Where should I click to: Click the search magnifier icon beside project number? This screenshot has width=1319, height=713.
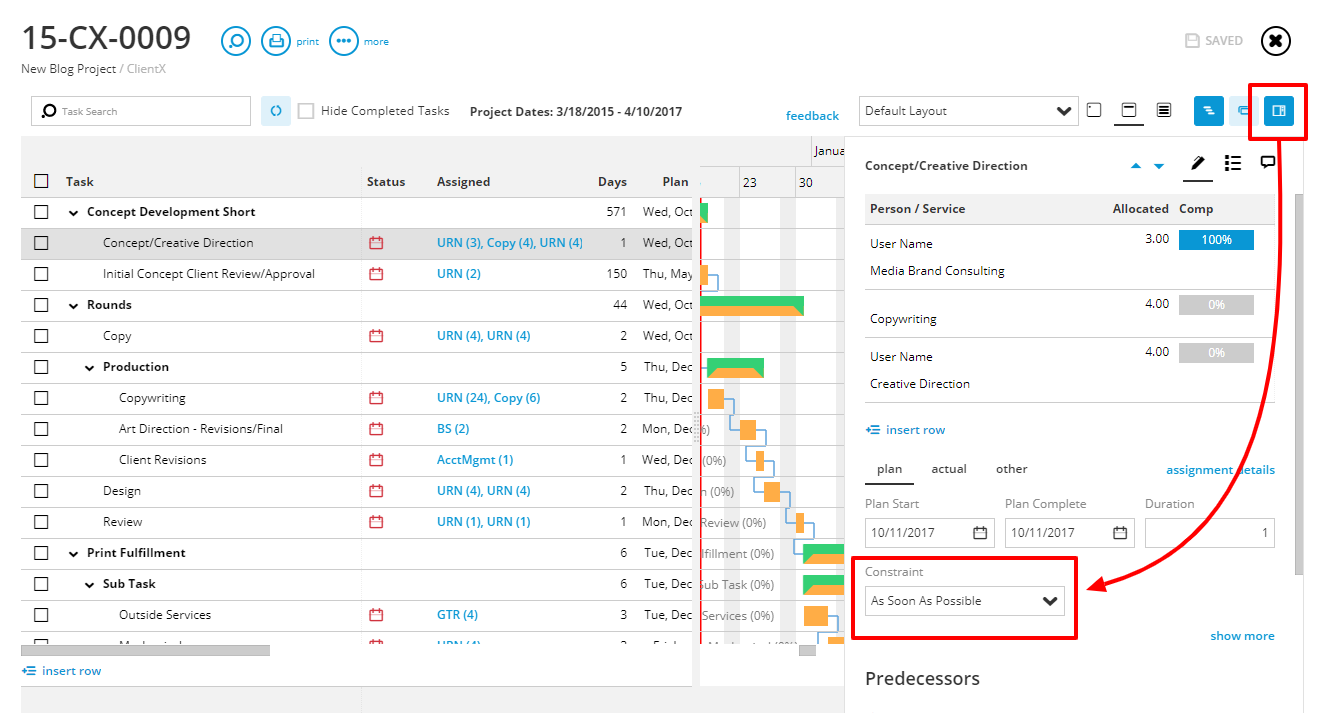pyautogui.click(x=236, y=41)
